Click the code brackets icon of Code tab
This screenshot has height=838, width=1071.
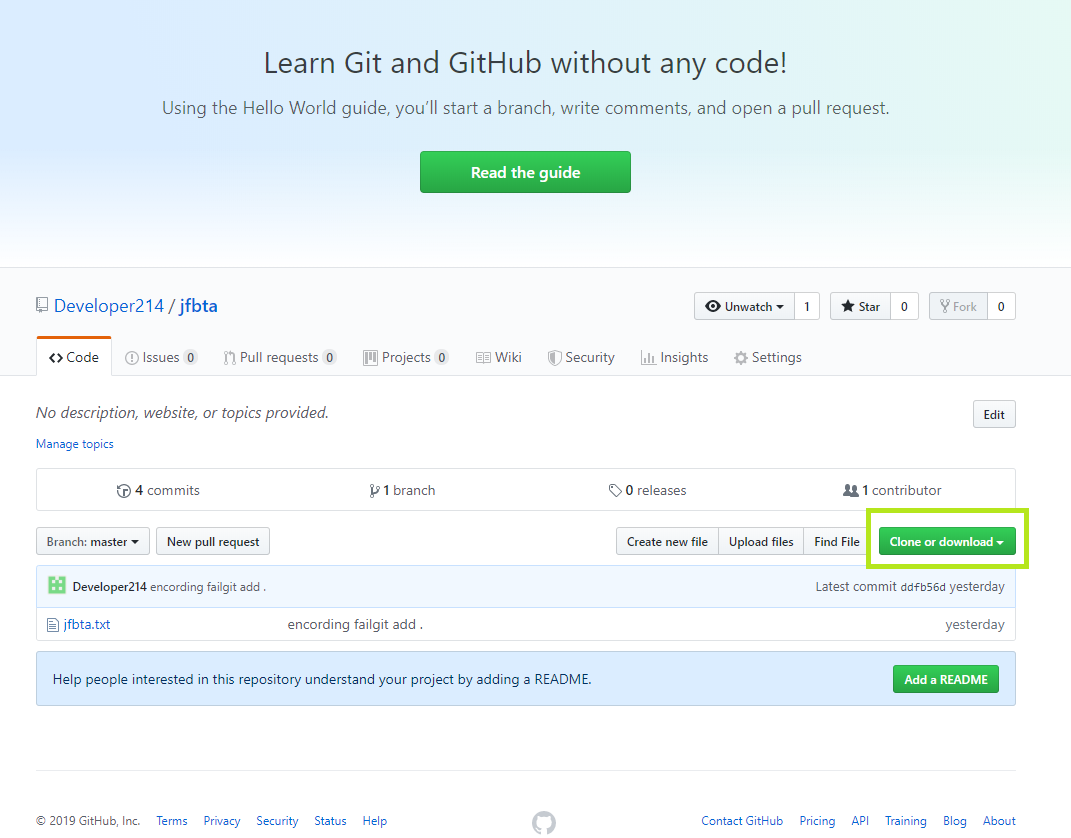pyautogui.click(x=56, y=358)
